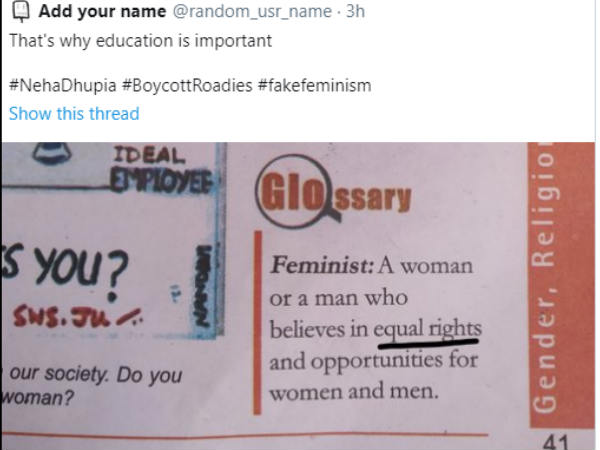Click the handwritten 'YOU?' cartoon text

(82, 268)
